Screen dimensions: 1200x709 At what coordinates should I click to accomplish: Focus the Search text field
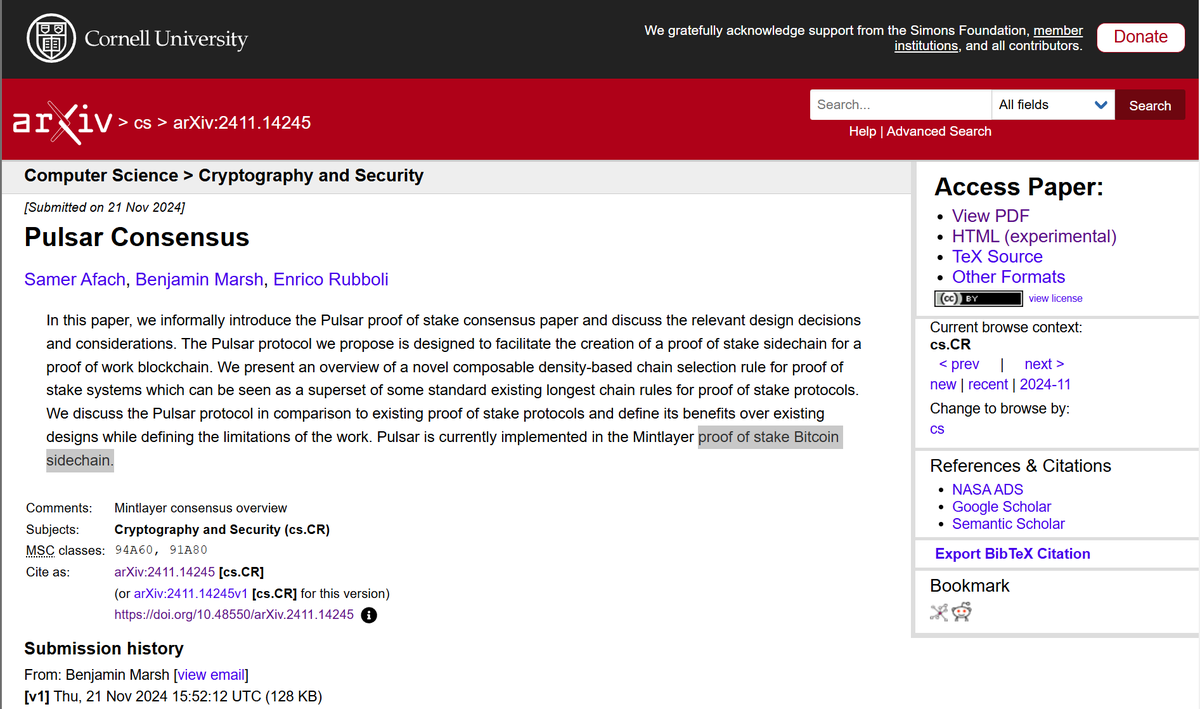[900, 105]
